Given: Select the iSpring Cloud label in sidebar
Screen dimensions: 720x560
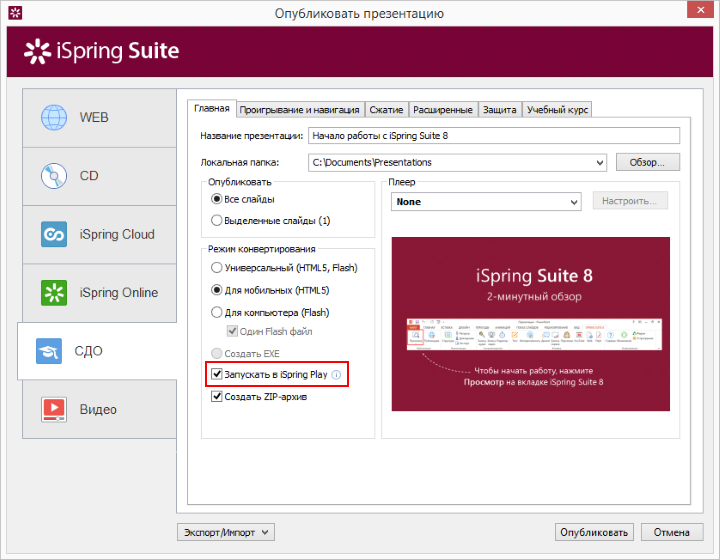Looking at the screenshot, I should pyautogui.click(x=117, y=234).
